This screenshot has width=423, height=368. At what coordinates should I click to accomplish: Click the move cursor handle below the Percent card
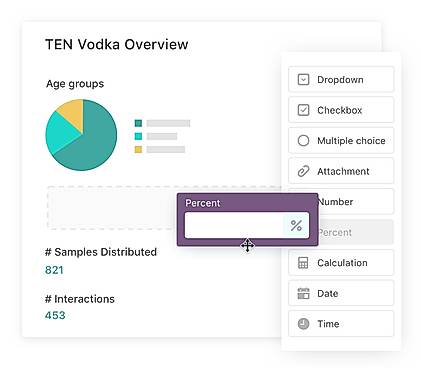click(x=247, y=246)
